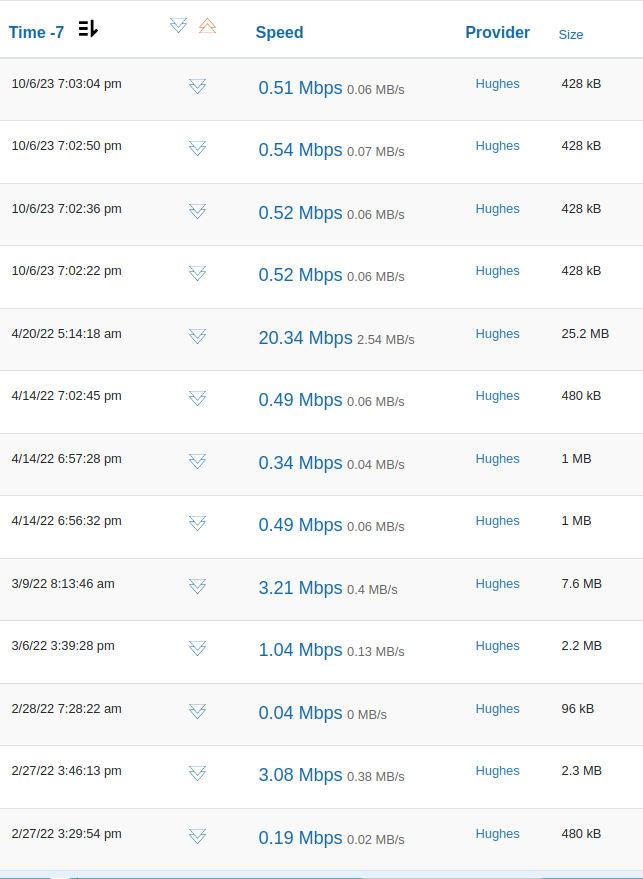Open Hughes provider link for 10/6/23 7:02:36 pm

[x=497, y=209]
